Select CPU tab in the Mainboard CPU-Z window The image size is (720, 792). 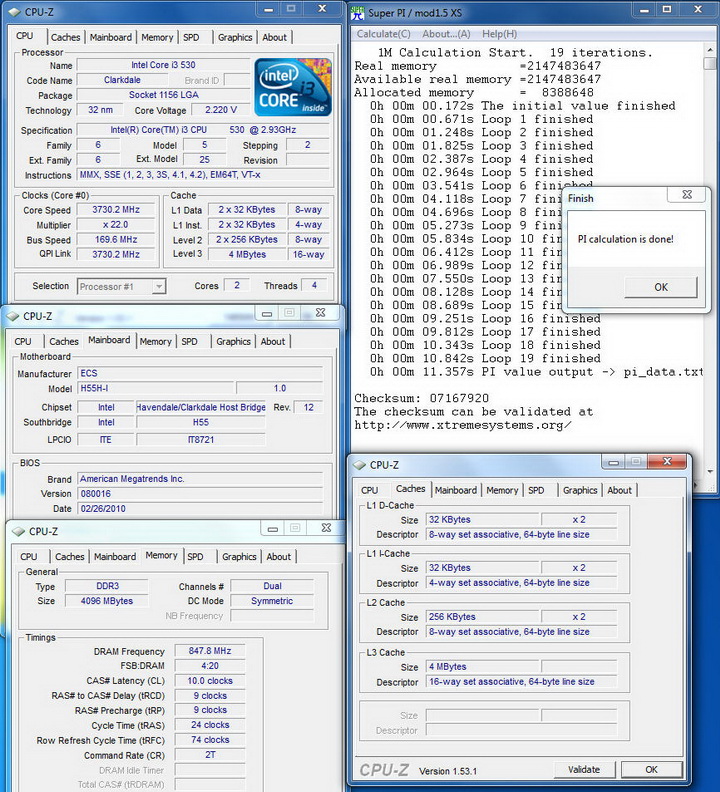pos(23,341)
